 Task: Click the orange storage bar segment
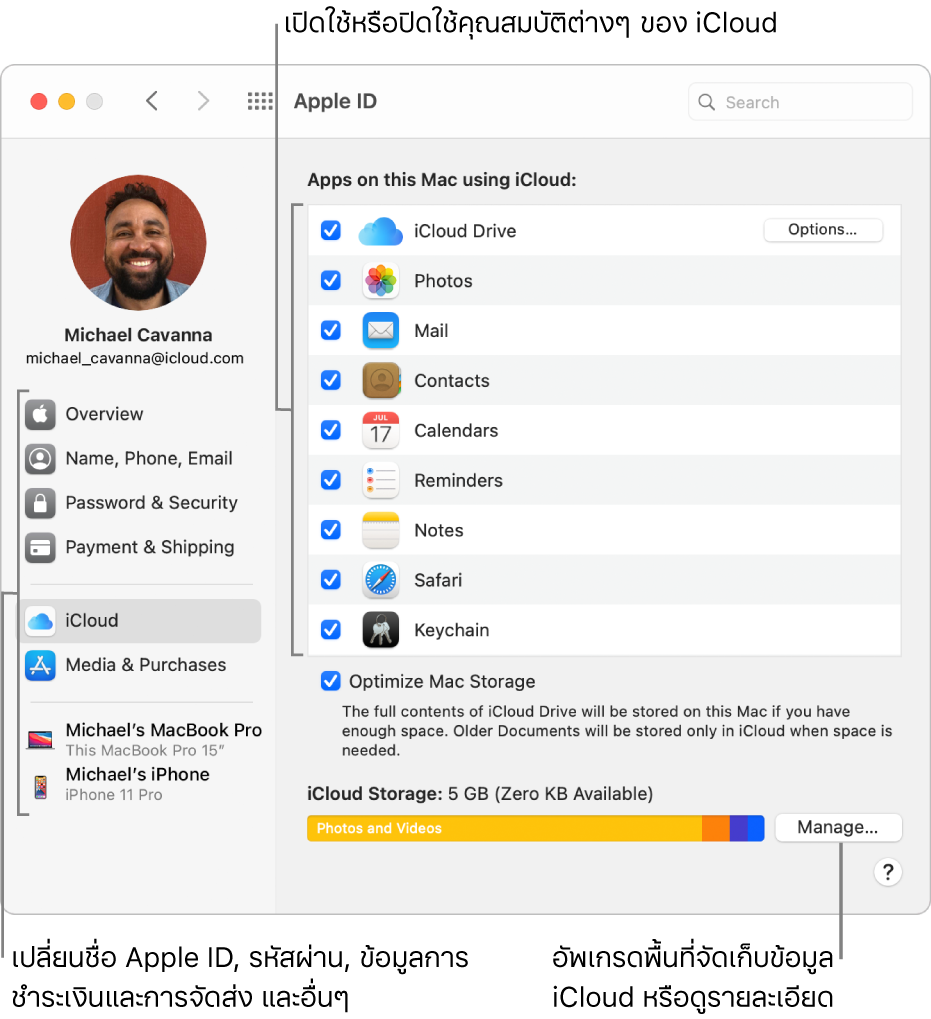click(x=716, y=829)
